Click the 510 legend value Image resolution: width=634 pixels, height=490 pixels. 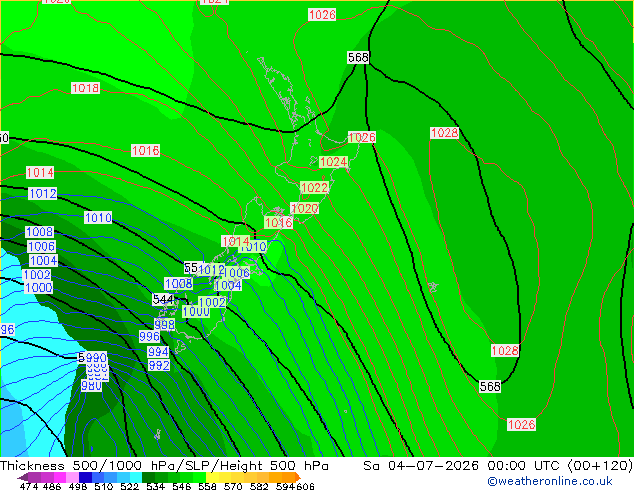[x=104, y=486]
